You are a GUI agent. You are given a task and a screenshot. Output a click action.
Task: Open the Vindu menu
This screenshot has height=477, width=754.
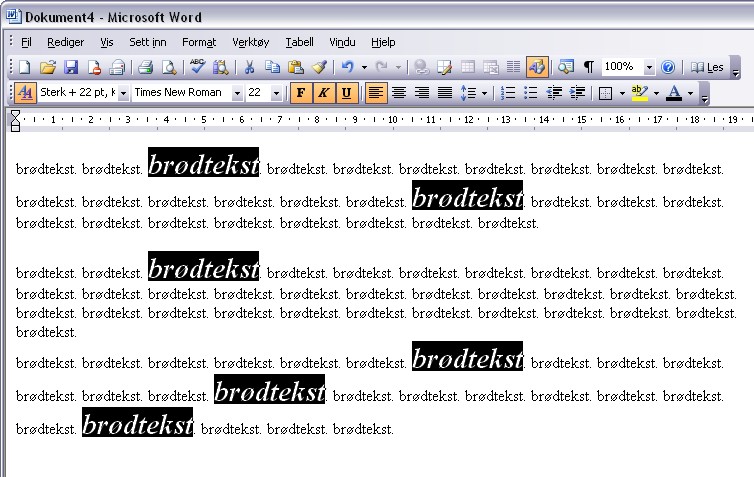point(342,42)
